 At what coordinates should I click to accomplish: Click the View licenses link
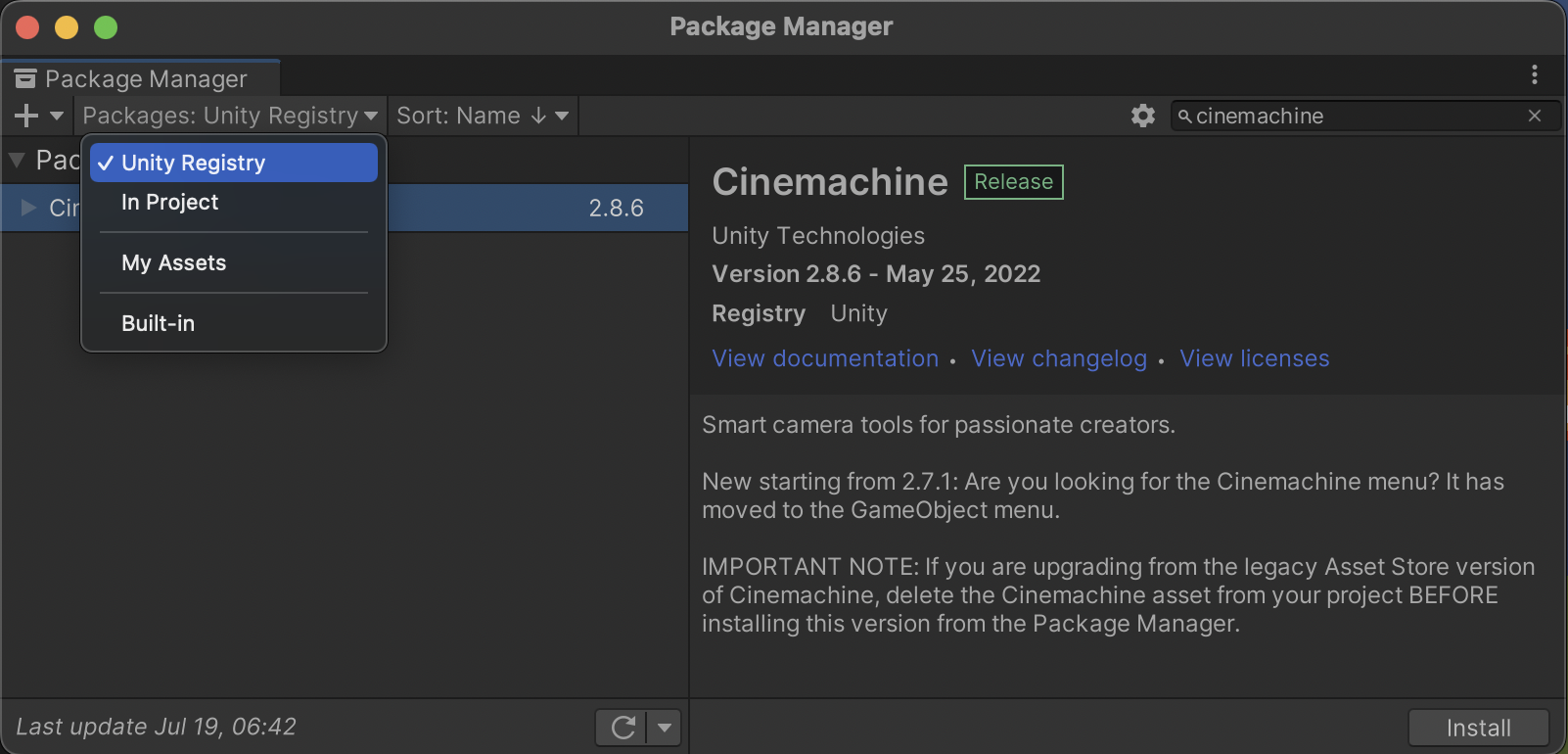pyautogui.click(x=1254, y=358)
